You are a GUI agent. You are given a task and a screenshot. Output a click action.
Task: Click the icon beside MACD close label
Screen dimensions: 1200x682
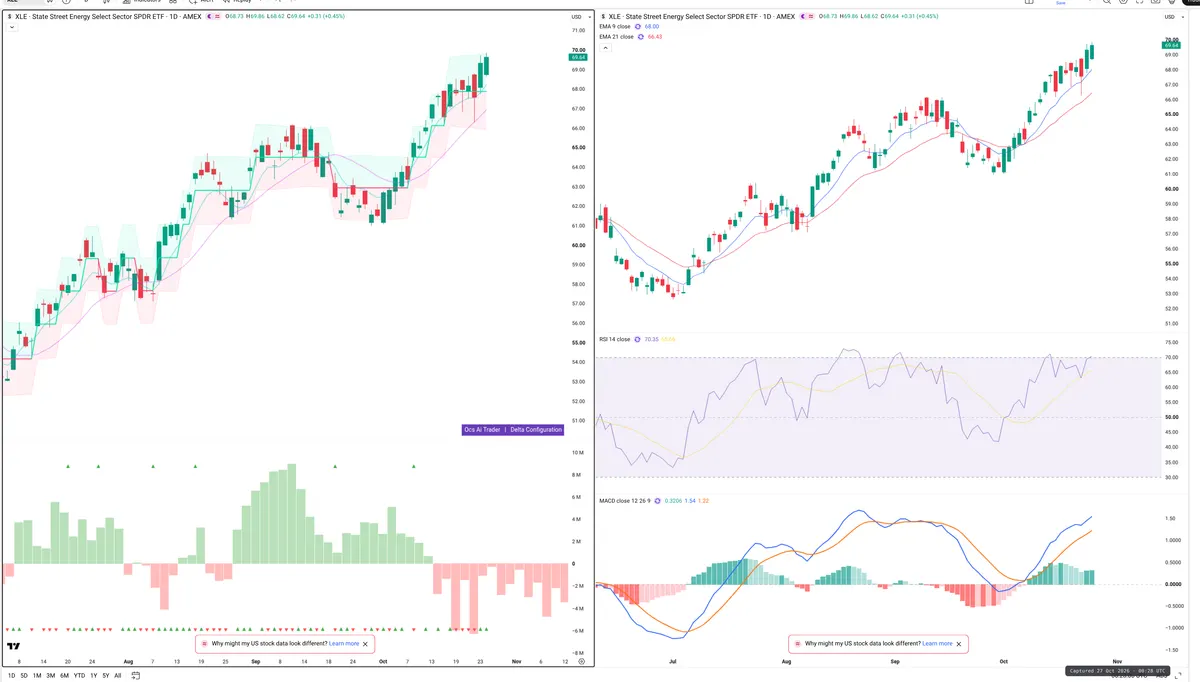pyautogui.click(x=657, y=500)
